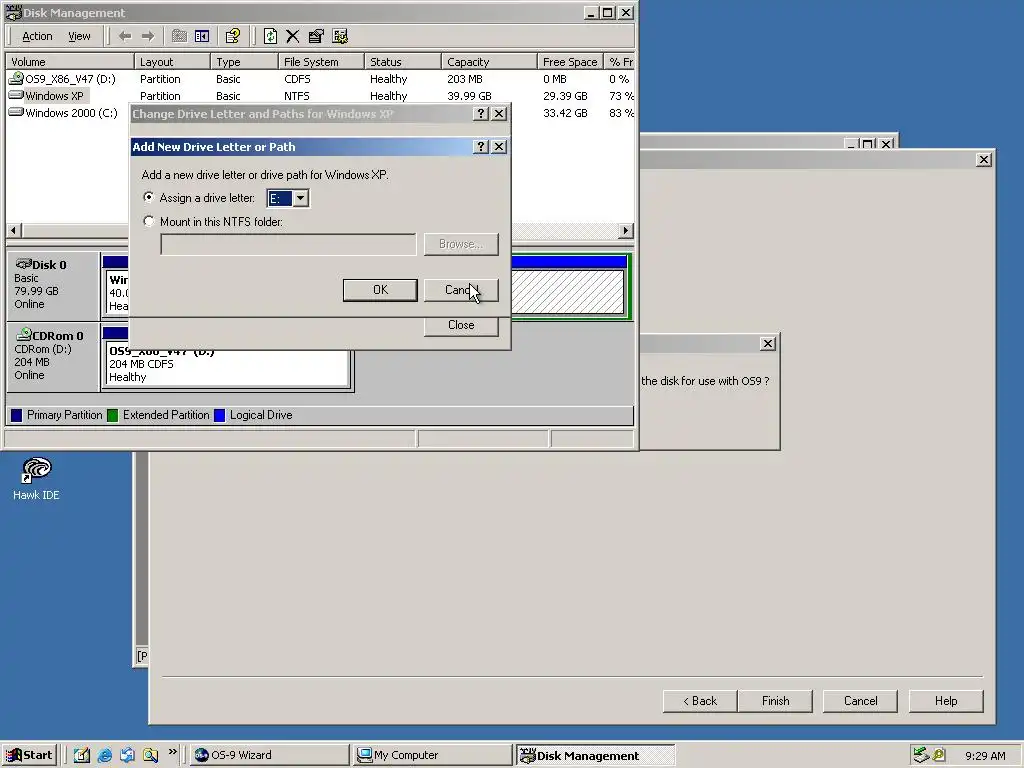
Task: Click the Forward arrow toolbar icon
Action: pos(148,36)
